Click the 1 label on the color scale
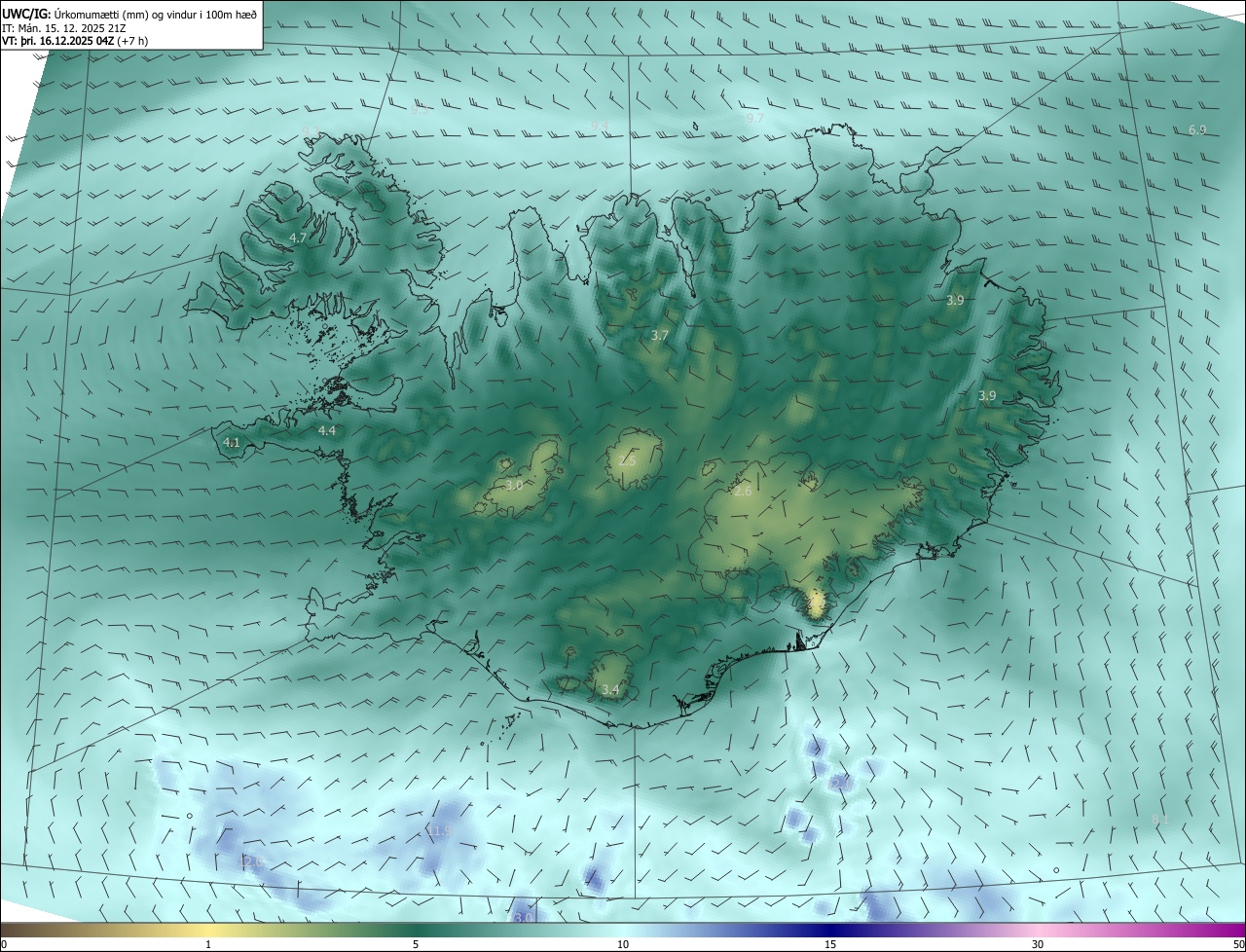 [208, 944]
